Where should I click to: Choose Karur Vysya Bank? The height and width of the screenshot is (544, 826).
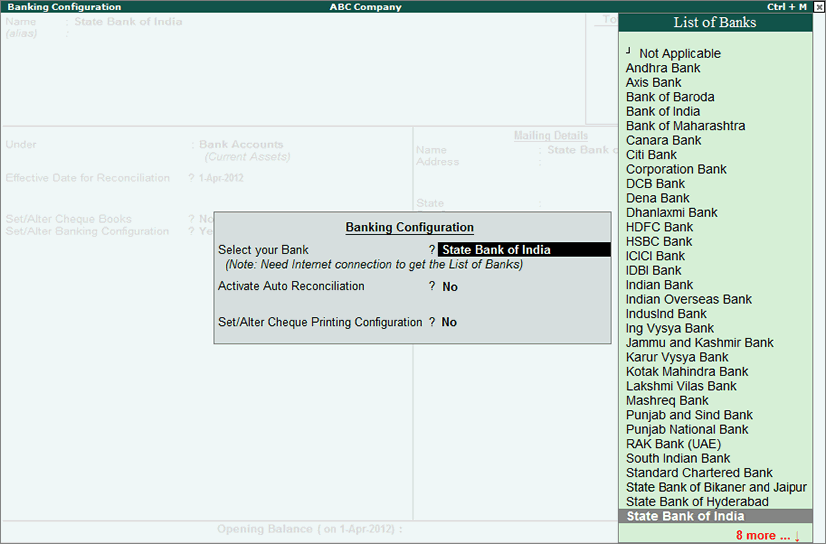[677, 357]
